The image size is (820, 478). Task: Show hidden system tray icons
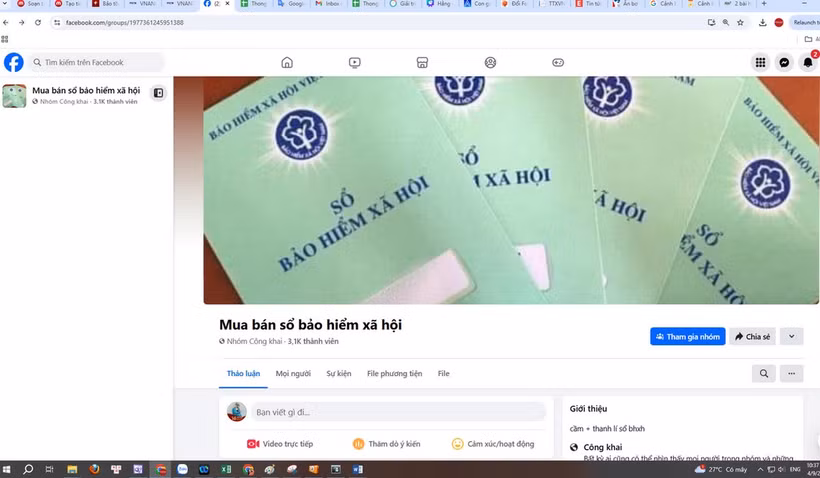[760, 469]
